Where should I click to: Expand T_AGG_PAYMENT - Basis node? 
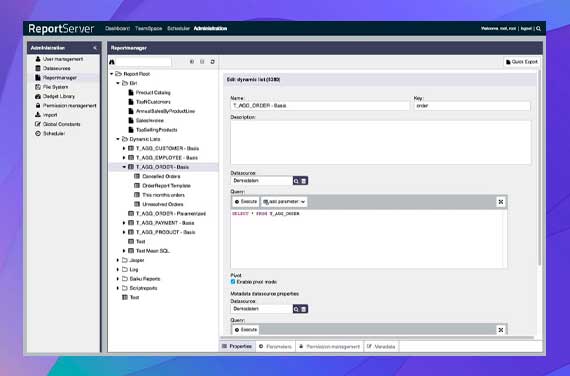tap(124, 223)
